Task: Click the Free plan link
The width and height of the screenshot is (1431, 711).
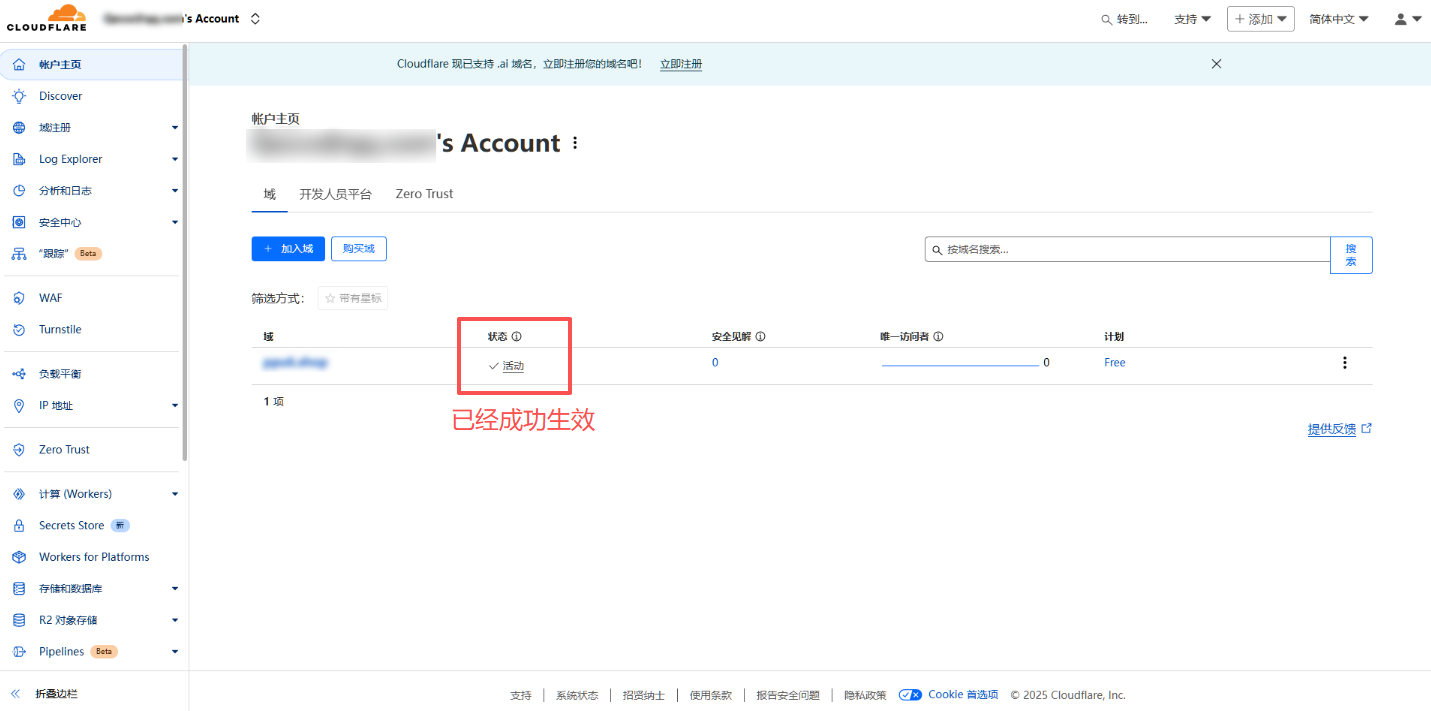Action: (x=1114, y=363)
